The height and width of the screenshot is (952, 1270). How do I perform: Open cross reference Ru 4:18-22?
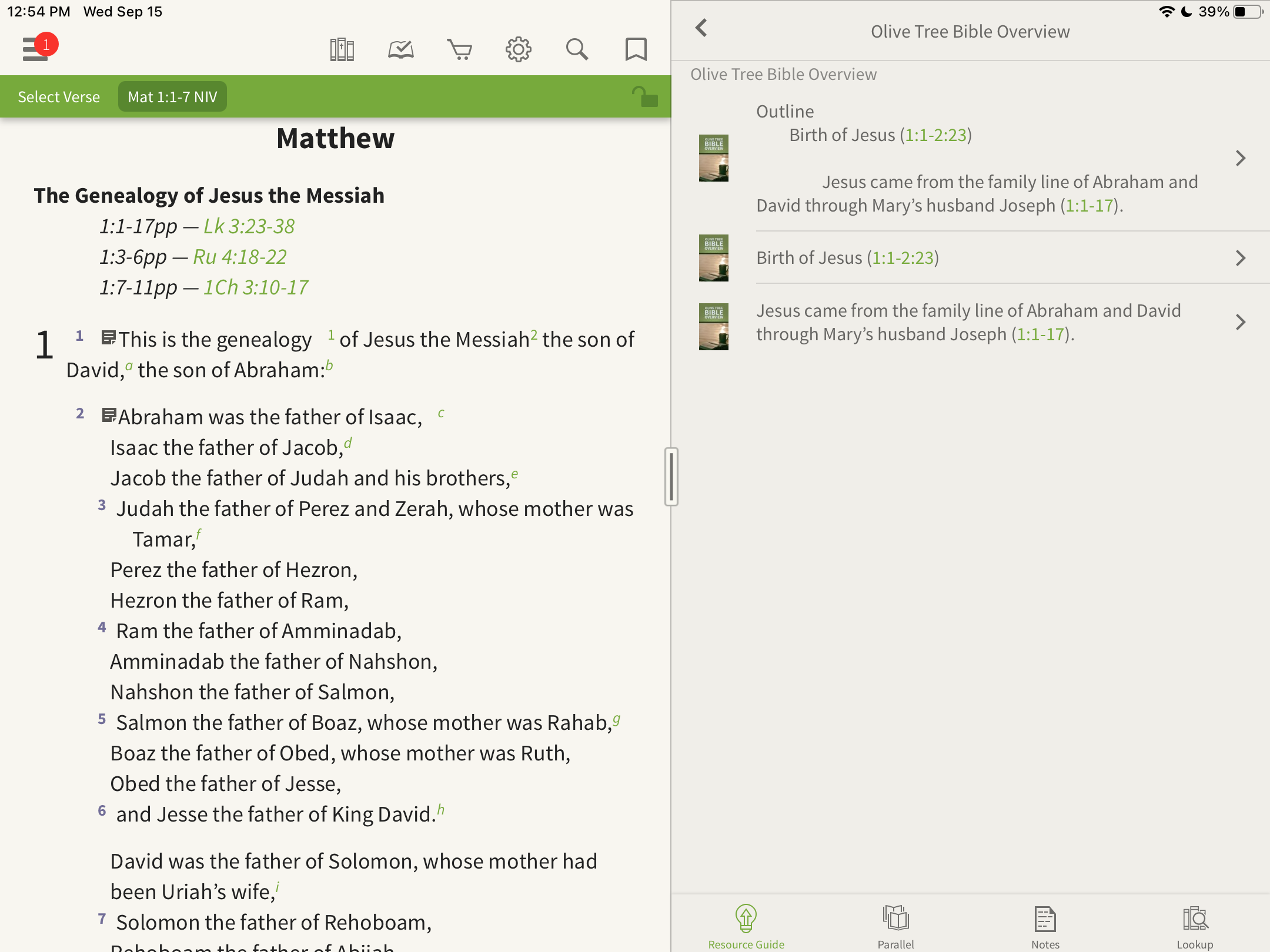click(240, 257)
